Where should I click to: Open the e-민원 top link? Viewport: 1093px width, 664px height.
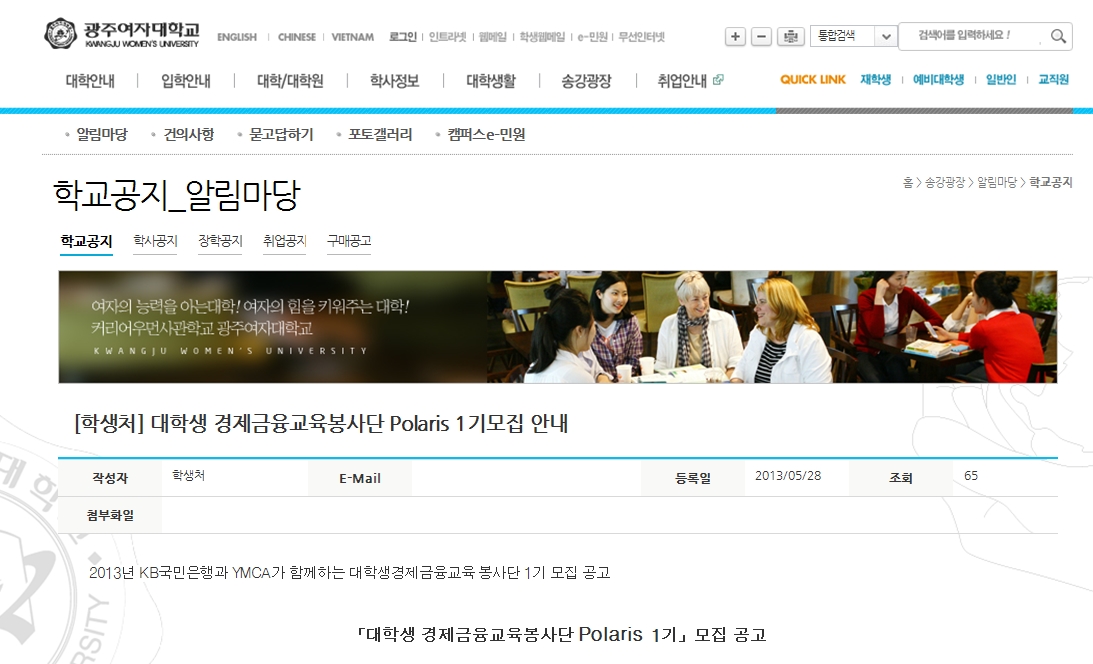click(x=593, y=37)
